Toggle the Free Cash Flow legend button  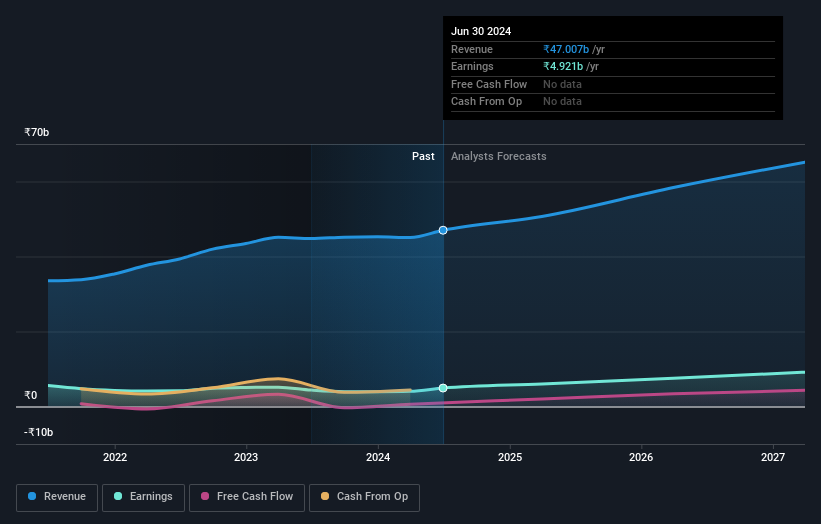(247, 497)
